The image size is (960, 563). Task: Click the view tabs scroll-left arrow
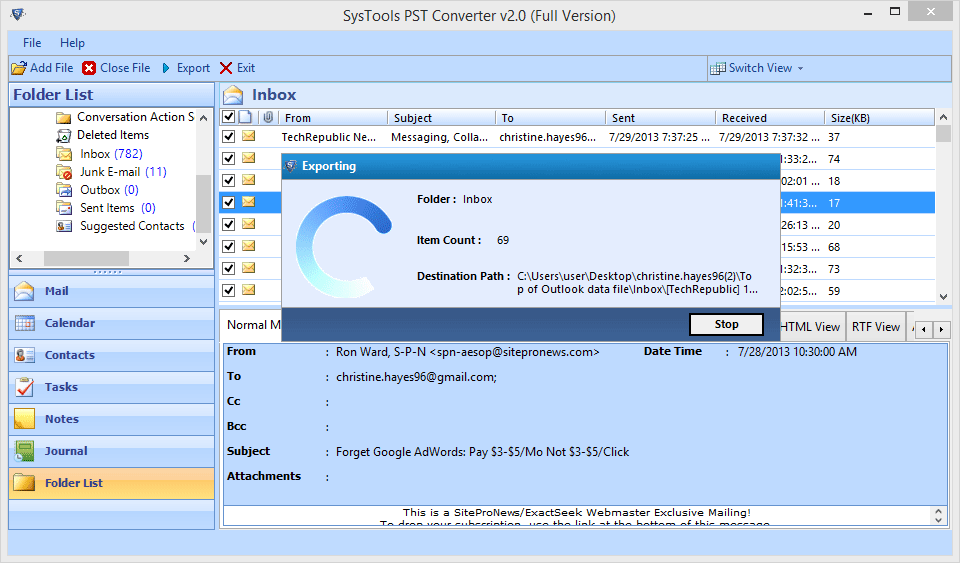[924, 330]
